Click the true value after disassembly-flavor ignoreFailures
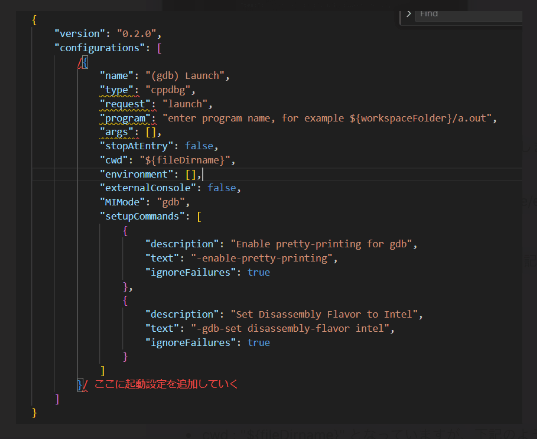The image size is (537, 439). point(259,343)
